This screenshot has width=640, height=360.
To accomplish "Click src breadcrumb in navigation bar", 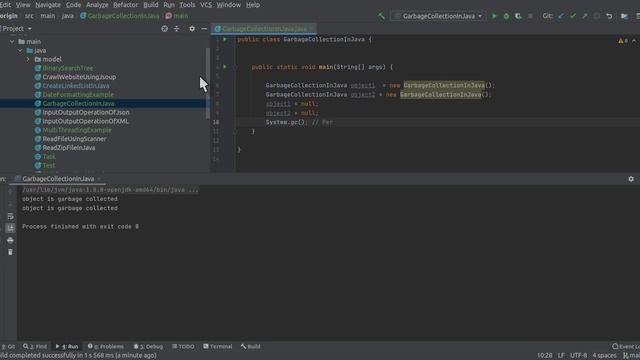I will [x=29, y=16].
